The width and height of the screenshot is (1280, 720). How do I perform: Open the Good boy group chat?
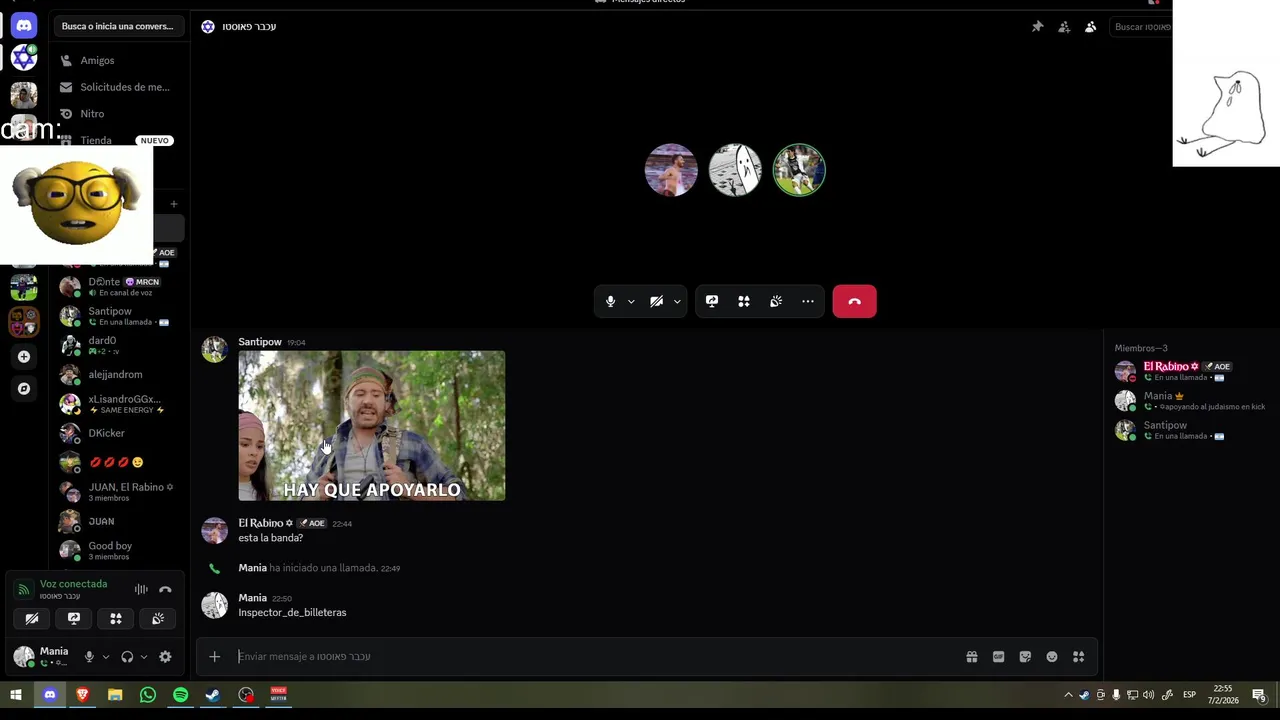120,550
